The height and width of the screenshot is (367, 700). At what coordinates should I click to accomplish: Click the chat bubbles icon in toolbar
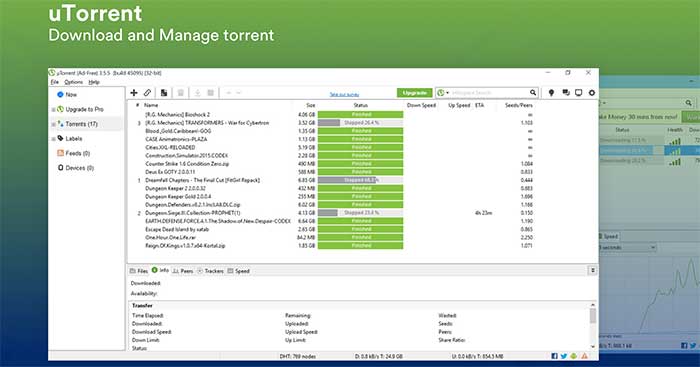tap(566, 92)
